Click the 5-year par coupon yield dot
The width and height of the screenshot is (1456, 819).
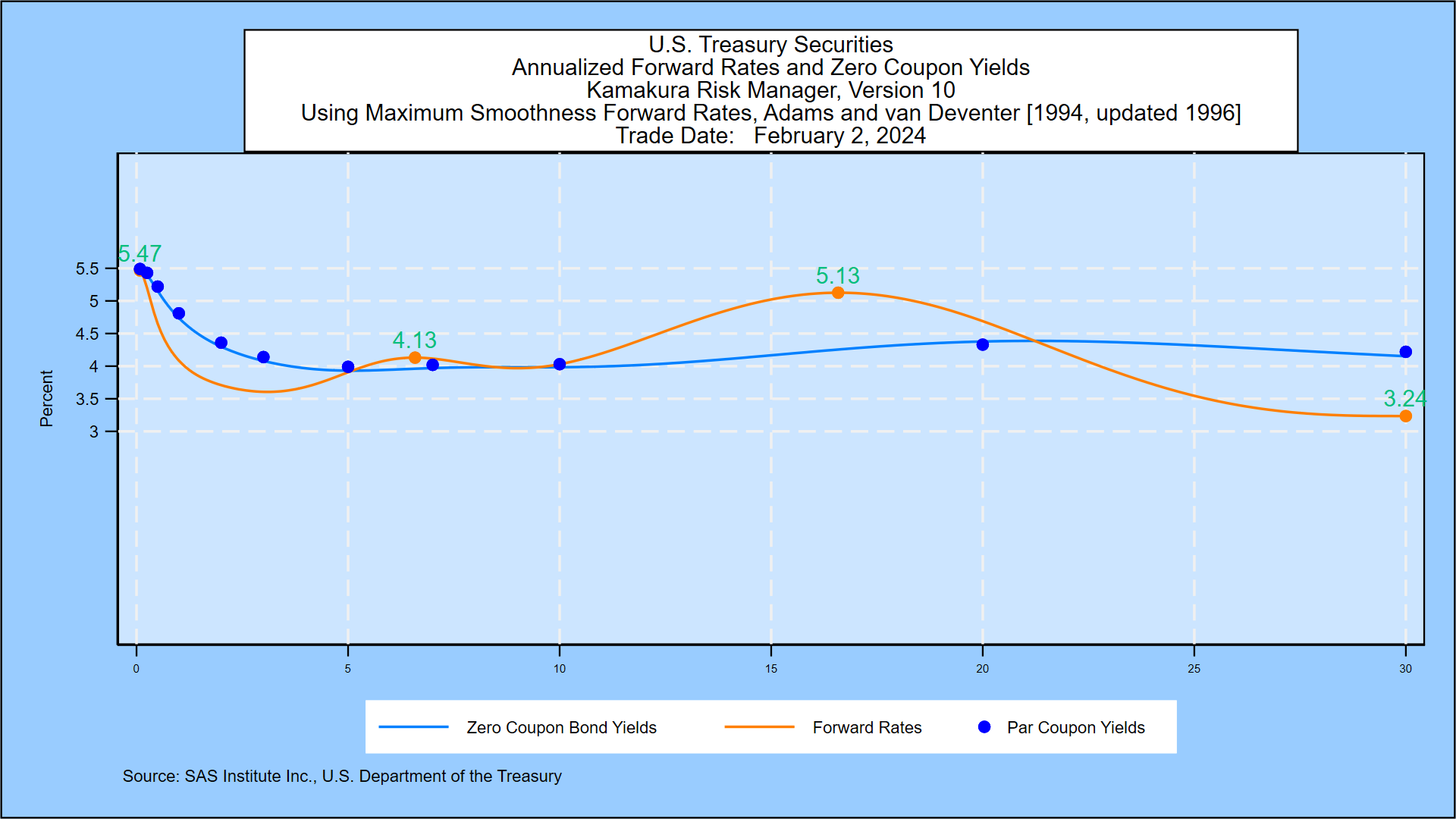click(348, 367)
